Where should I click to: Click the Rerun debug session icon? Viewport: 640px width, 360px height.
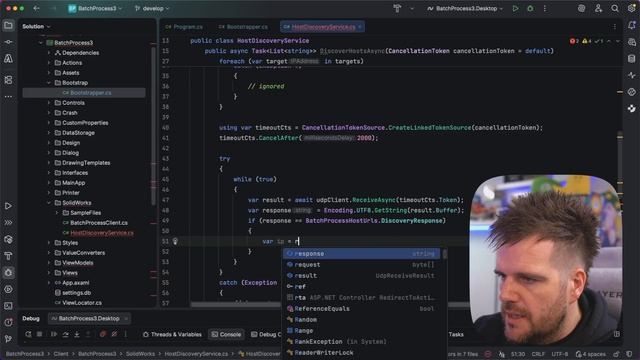28,334
